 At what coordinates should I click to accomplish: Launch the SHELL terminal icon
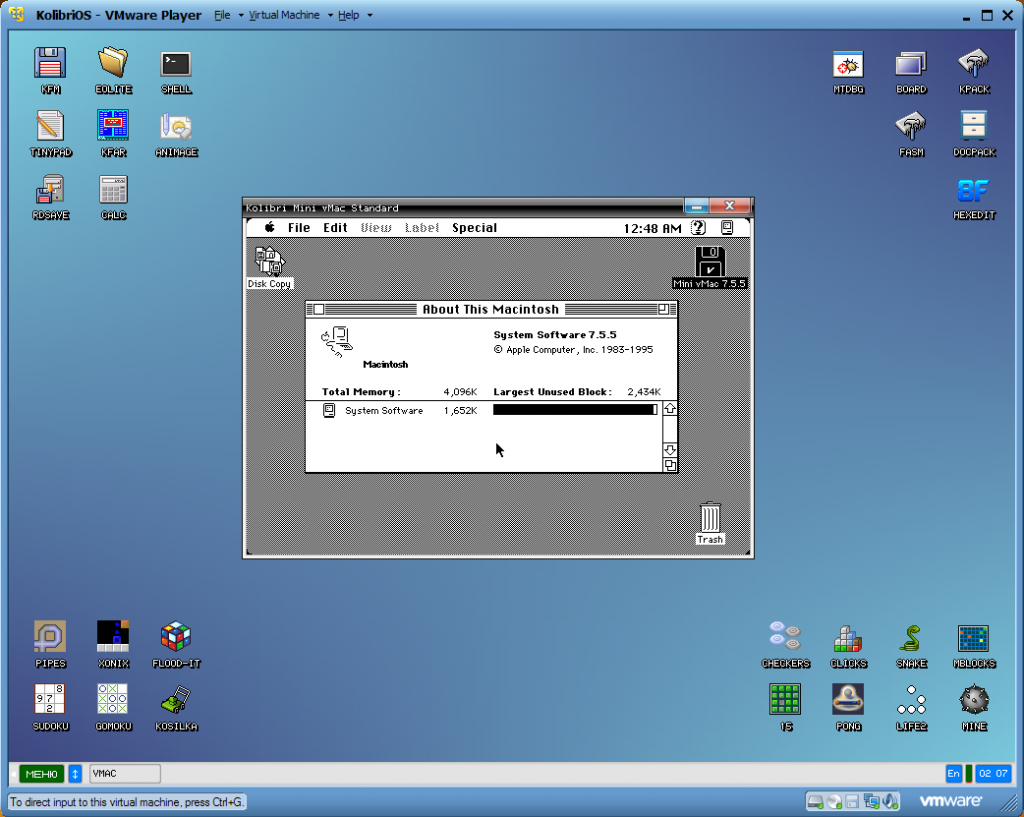tap(176, 64)
